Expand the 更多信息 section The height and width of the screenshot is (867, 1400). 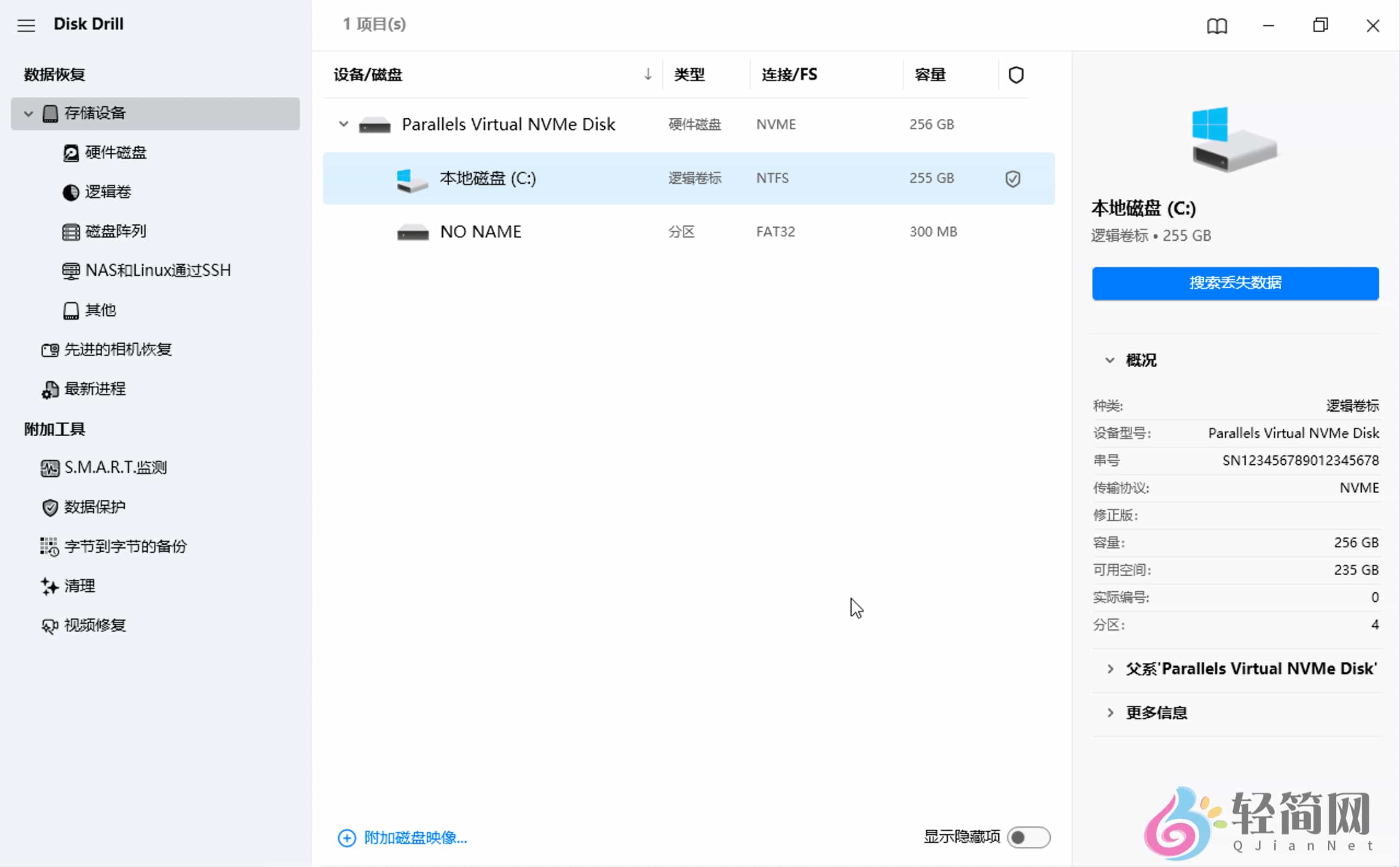point(1110,712)
